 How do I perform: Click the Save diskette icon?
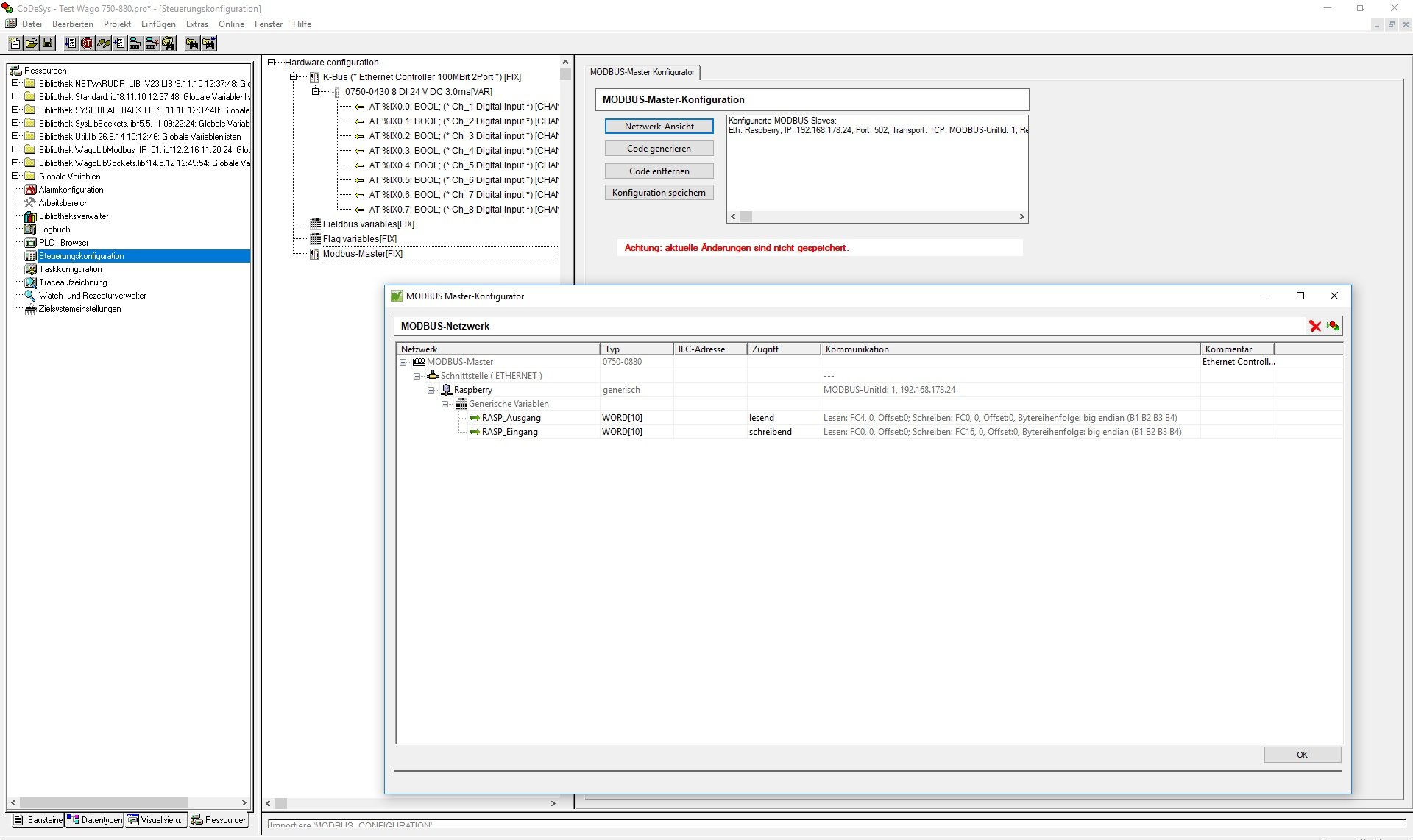click(x=48, y=43)
